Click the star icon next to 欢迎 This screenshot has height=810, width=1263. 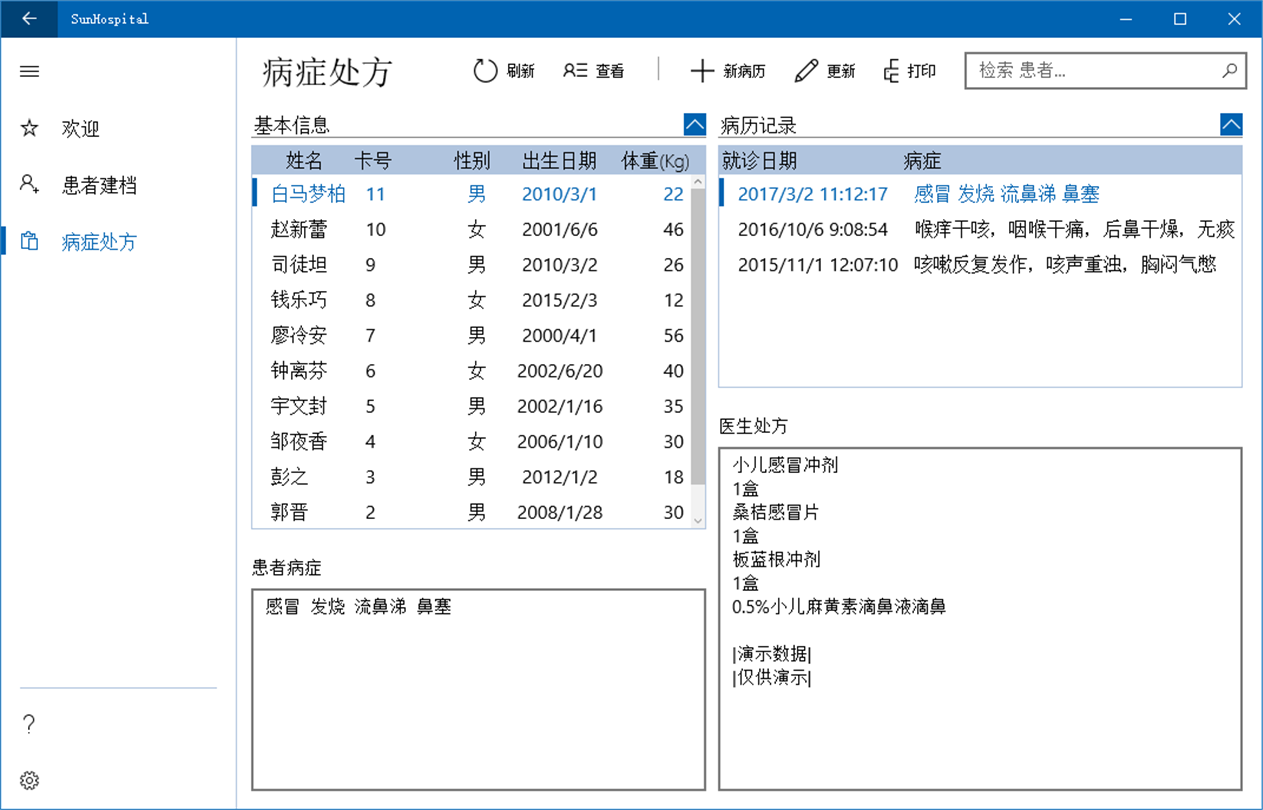[x=29, y=128]
